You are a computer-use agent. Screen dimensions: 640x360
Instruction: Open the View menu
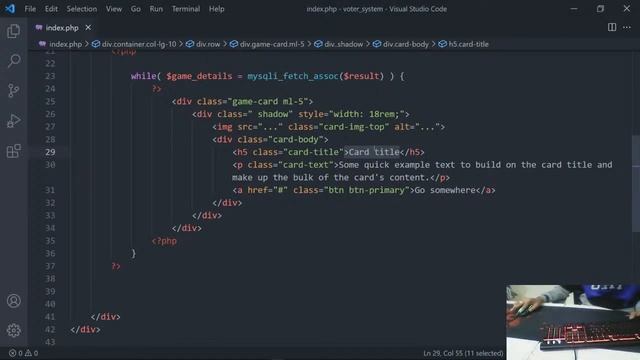[x=114, y=9]
